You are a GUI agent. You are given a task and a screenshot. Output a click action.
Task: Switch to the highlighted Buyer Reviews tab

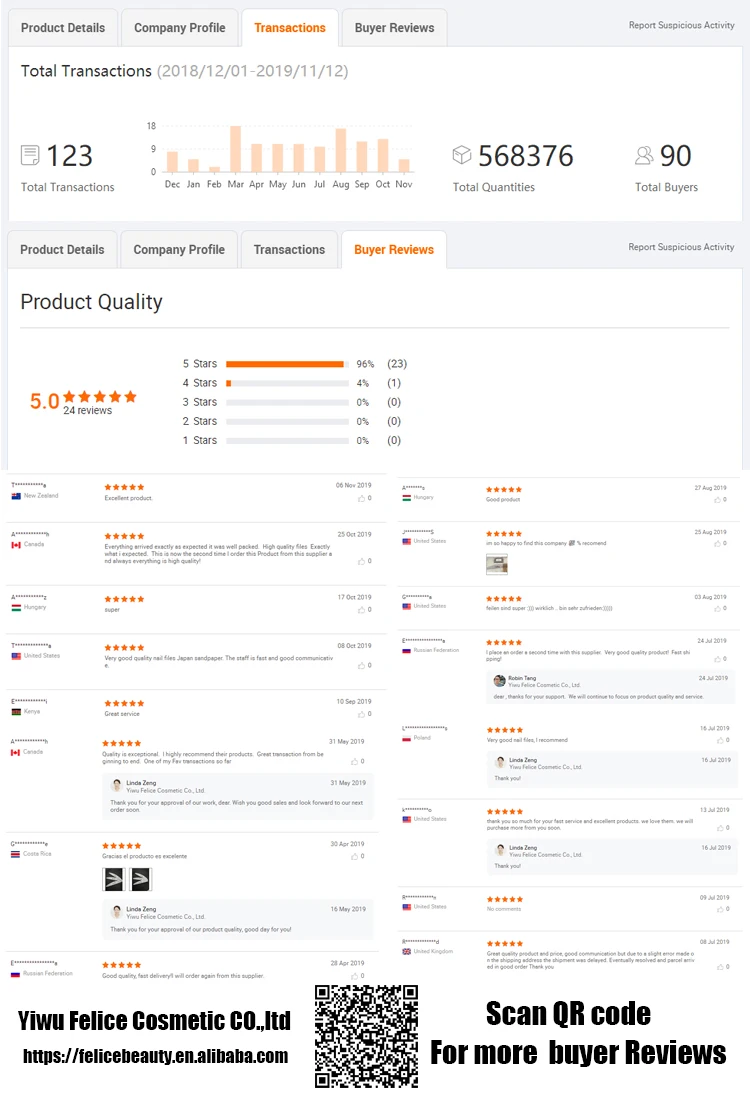click(x=394, y=250)
